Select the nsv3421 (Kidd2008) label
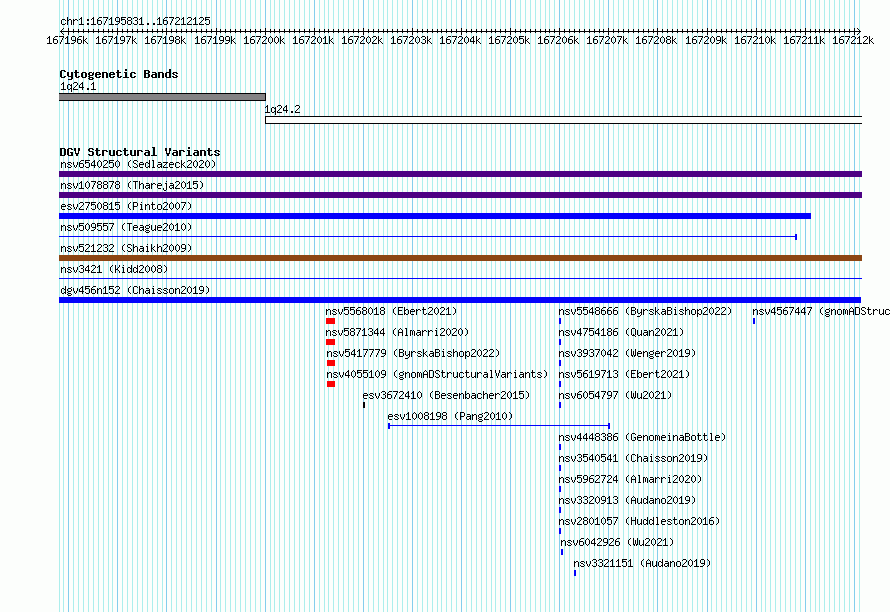890x612 pixels. click(x=114, y=269)
